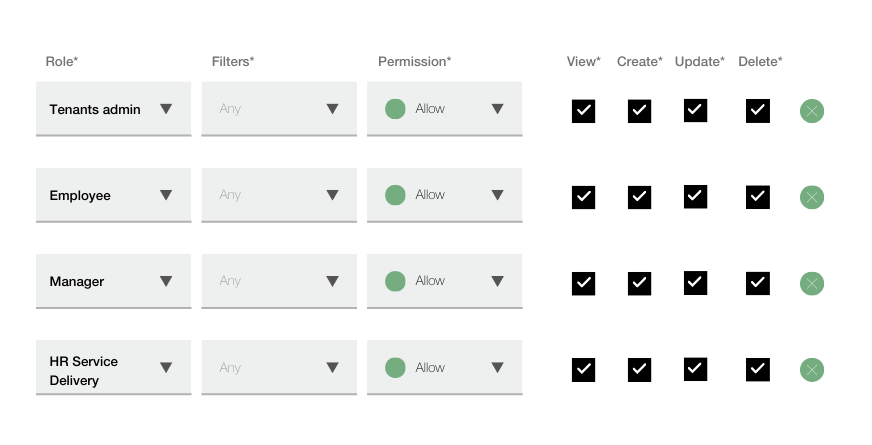This screenshot has width=872, height=445.
Task: Uncheck View for Tenants admin
Action: coord(583,111)
